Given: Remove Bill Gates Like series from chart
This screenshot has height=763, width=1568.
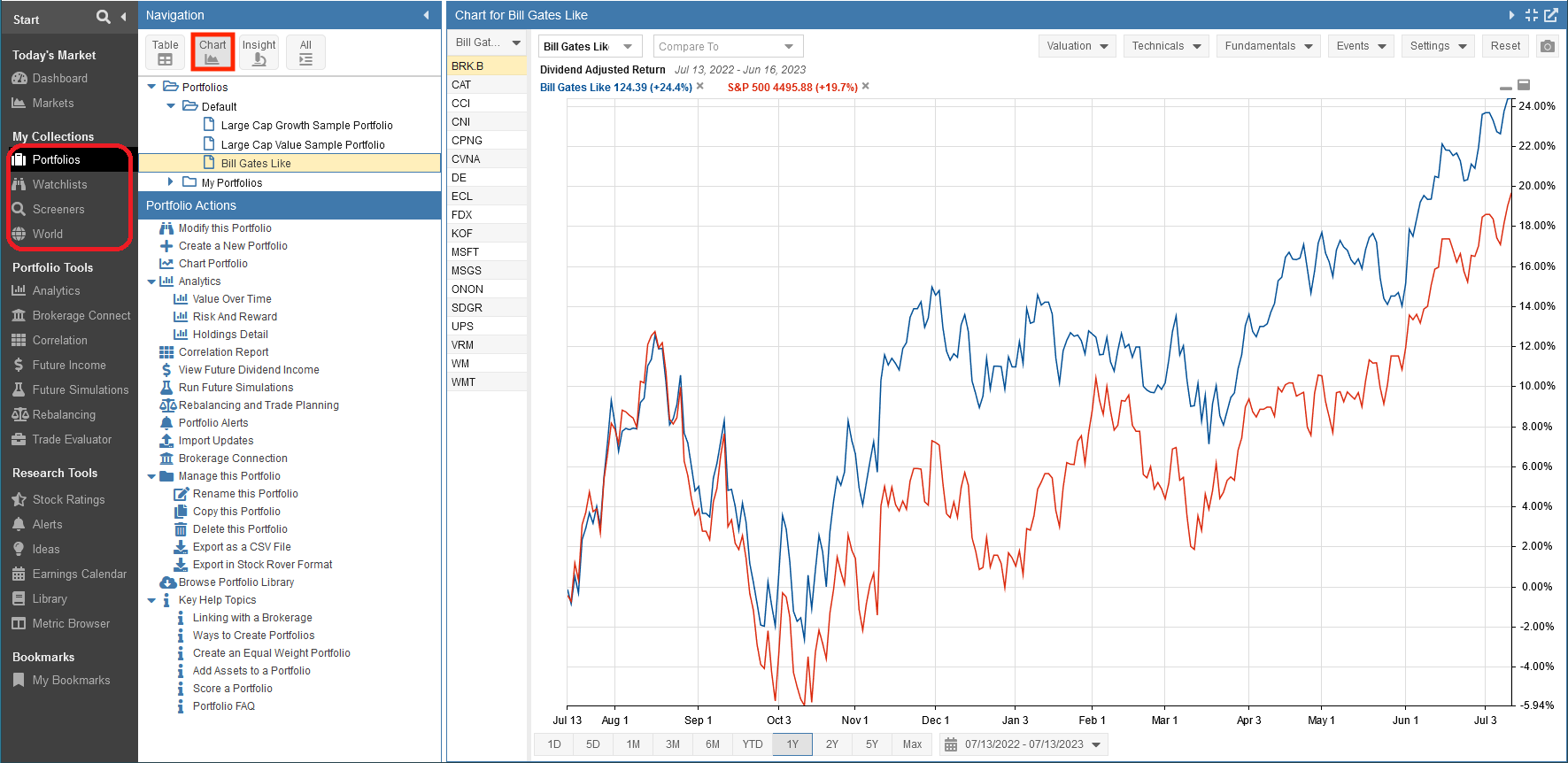Looking at the screenshot, I should [x=699, y=86].
